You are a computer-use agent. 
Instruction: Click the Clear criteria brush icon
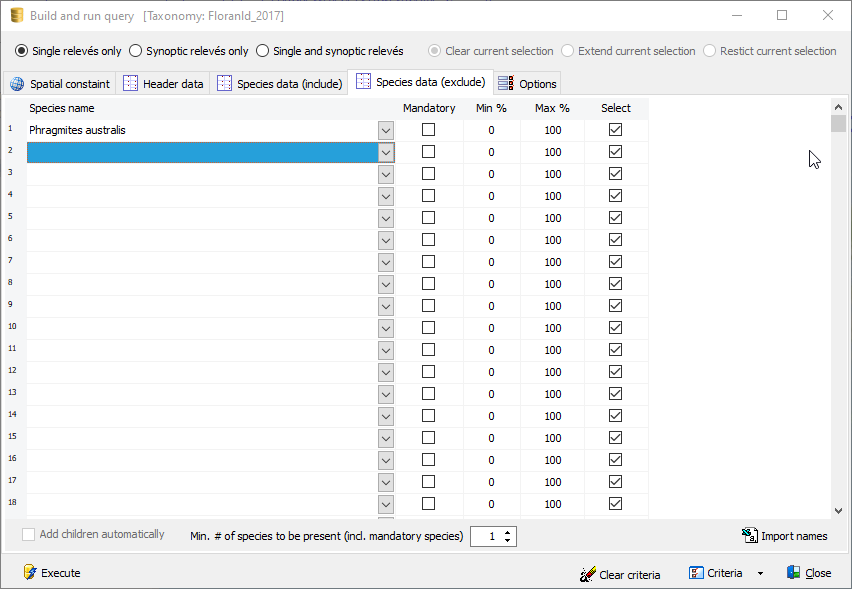point(588,575)
